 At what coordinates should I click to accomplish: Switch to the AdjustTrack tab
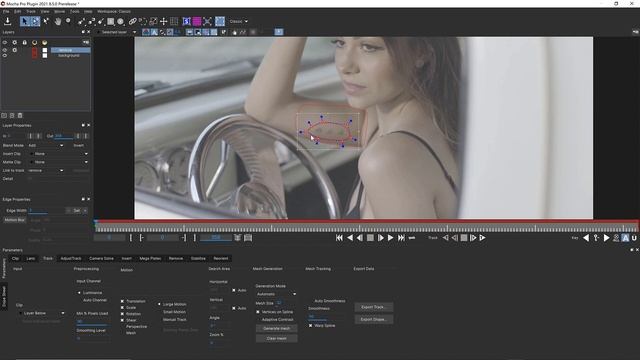(71, 258)
